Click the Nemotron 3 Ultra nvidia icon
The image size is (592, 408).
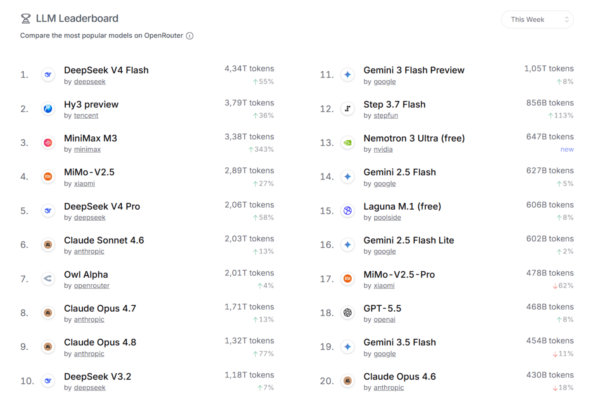pyautogui.click(x=348, y=143)
